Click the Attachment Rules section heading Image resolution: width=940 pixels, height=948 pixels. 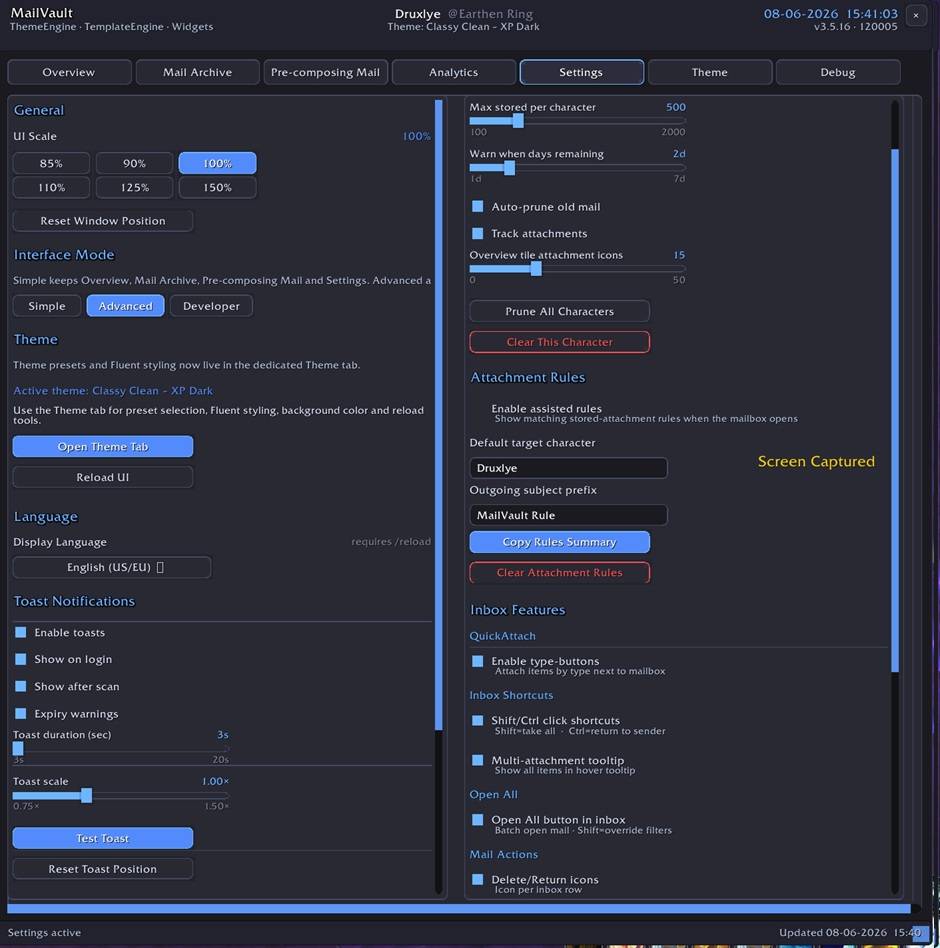click(528, 377)
